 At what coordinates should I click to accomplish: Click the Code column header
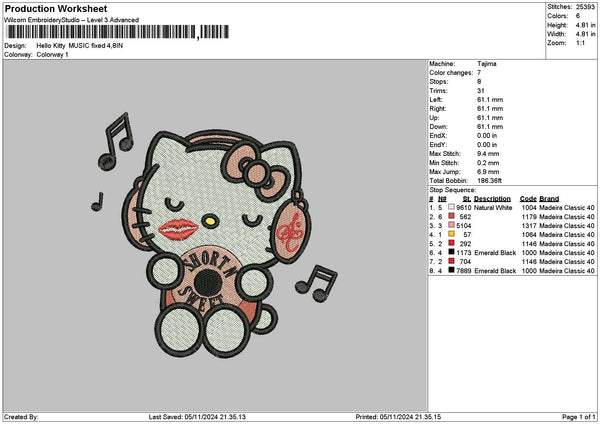(528, 199)
